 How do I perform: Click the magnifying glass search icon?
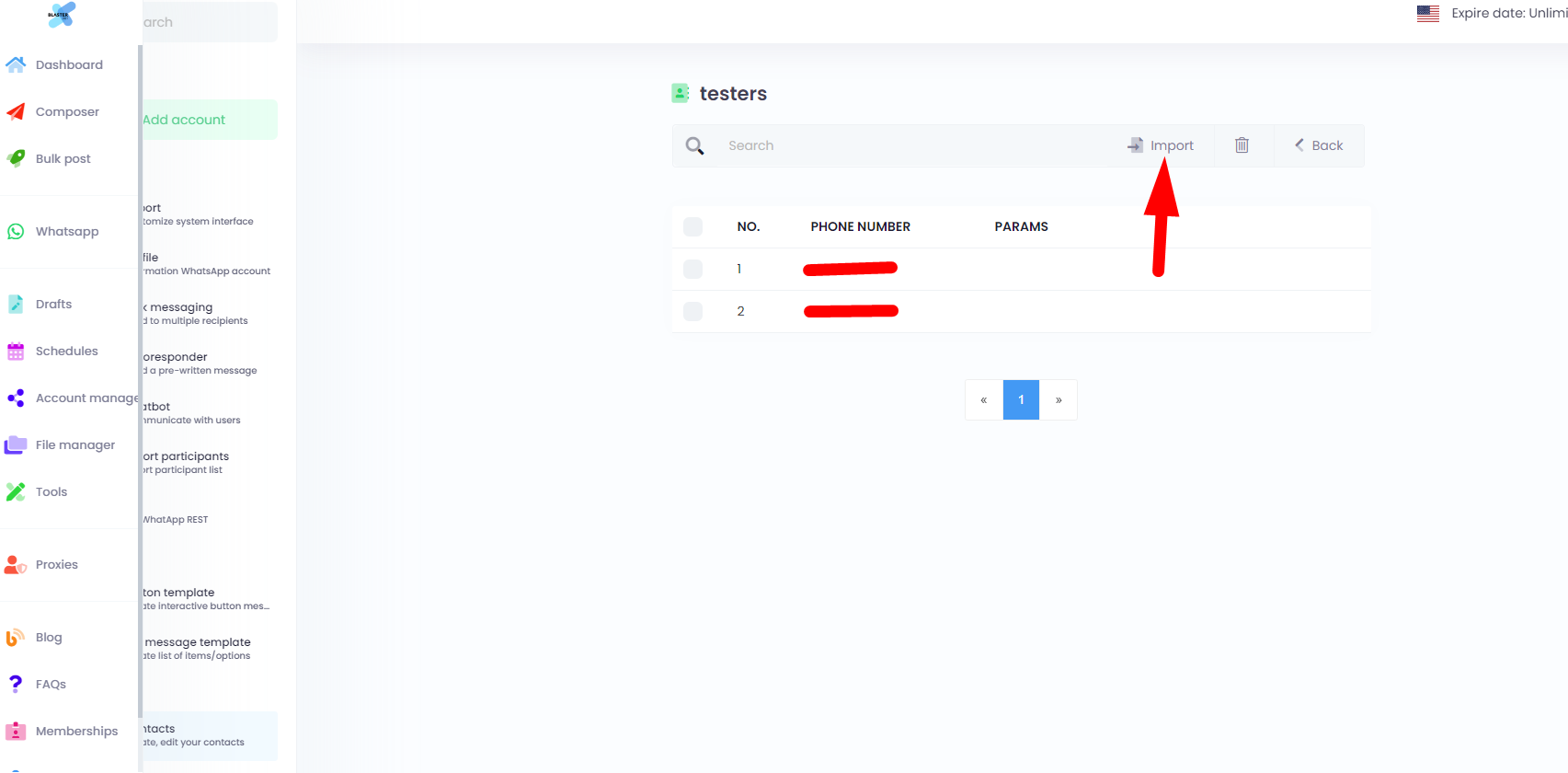coord(695,145)
